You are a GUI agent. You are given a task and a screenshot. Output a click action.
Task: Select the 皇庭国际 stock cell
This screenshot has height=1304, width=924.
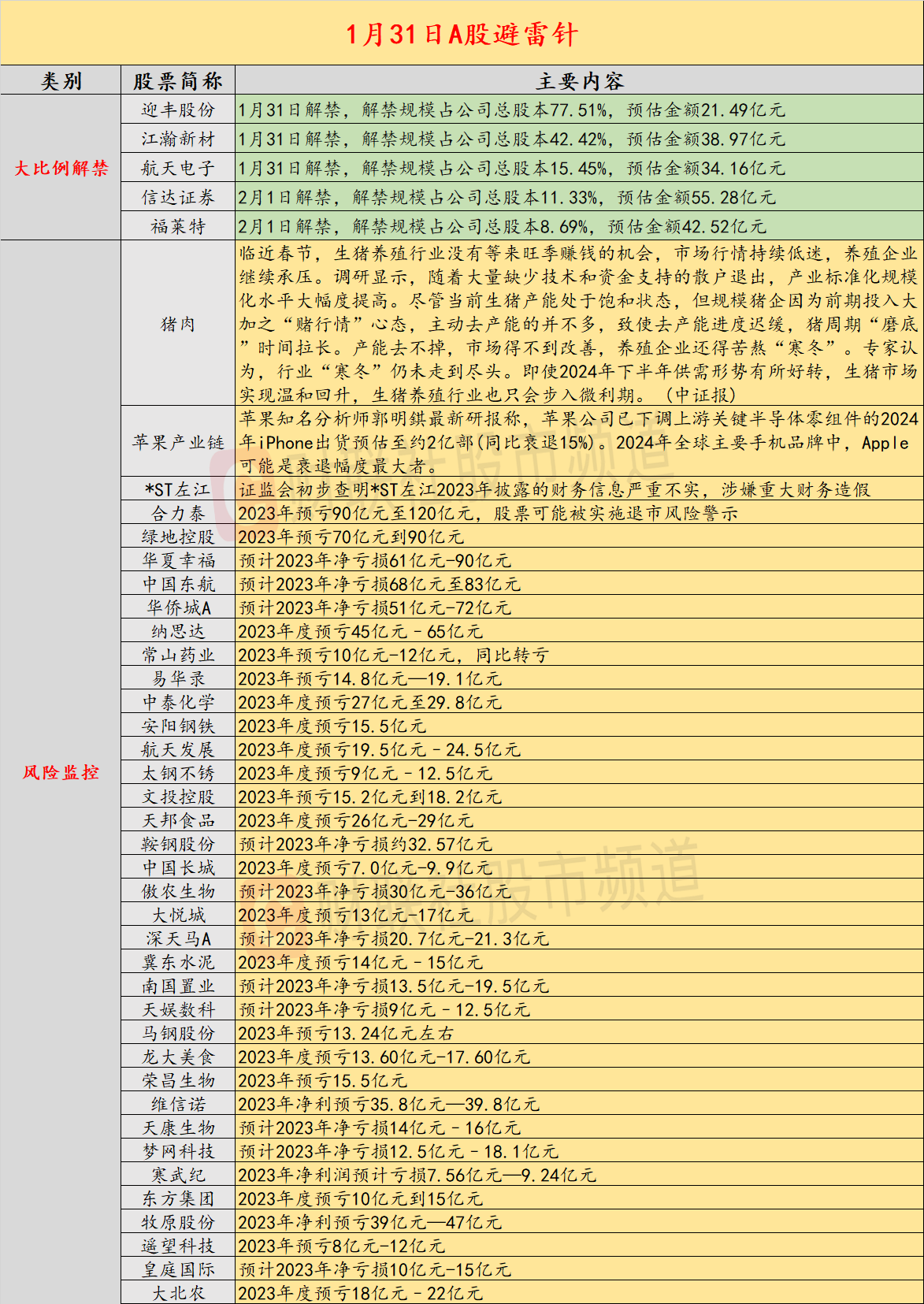tap(178, 1269)
